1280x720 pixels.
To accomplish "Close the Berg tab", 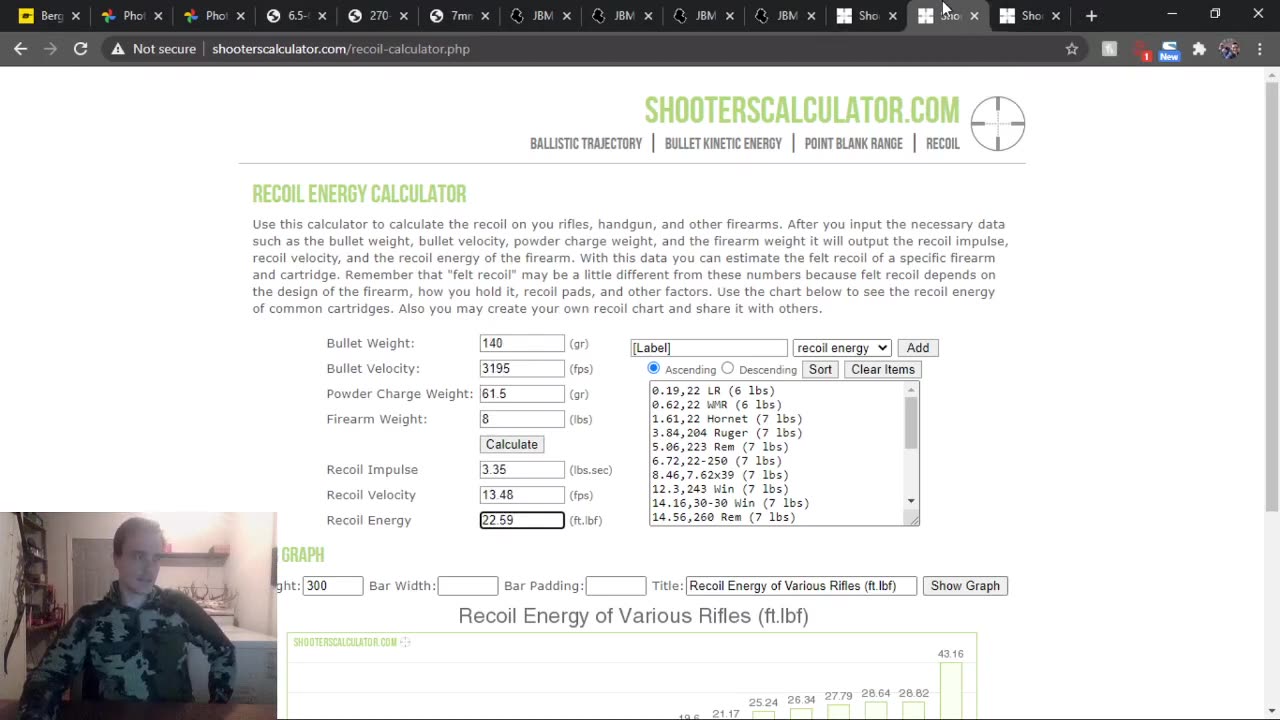I will (75, 16).
